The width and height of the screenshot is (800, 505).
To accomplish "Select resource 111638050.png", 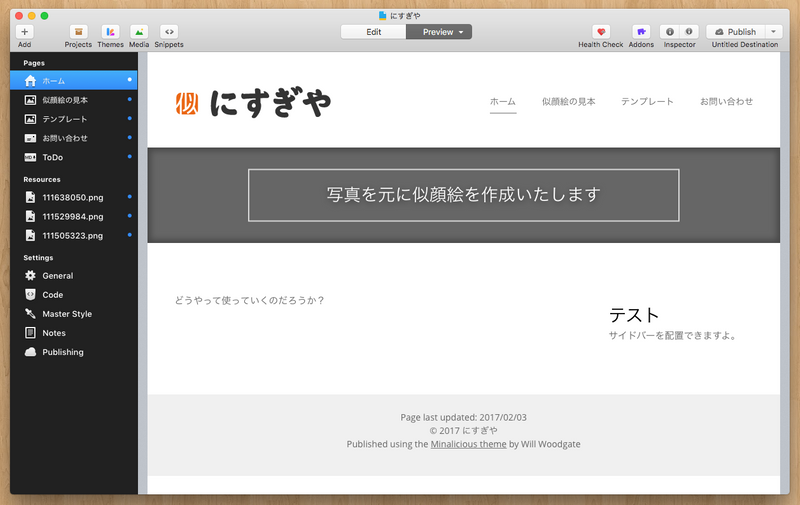I will coord(73,197).
